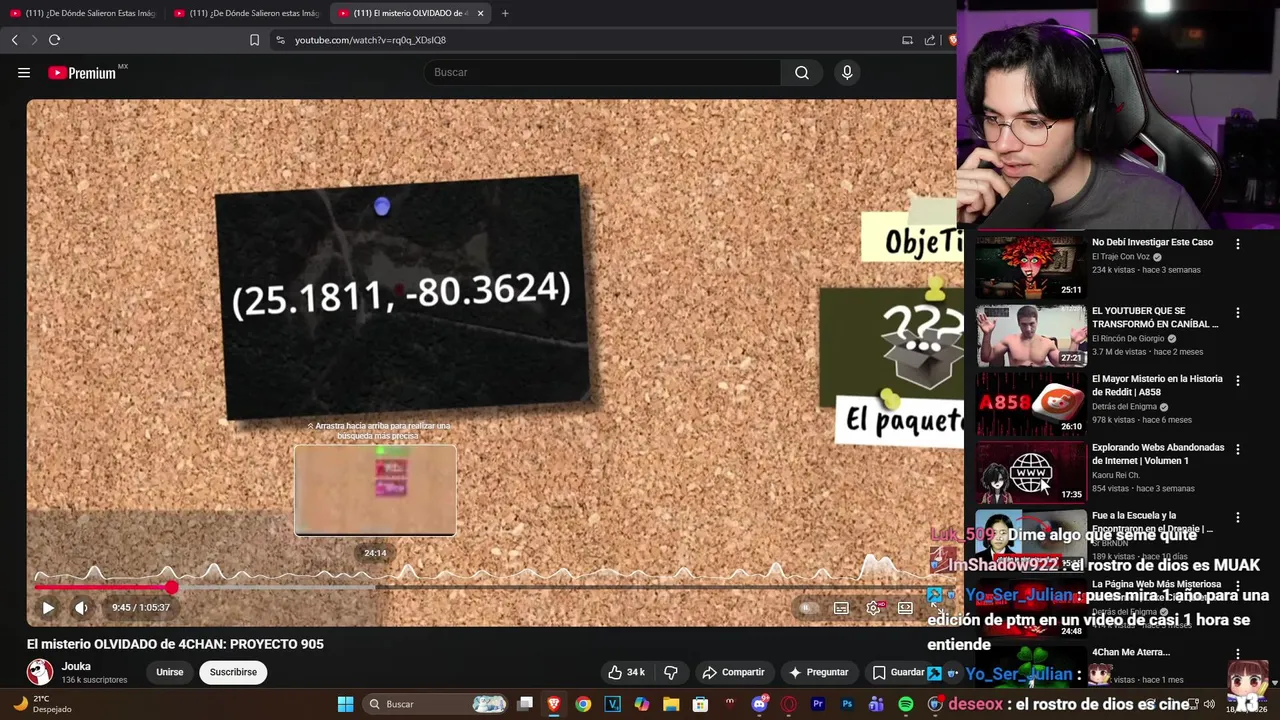Go back with browser back arrow
Image resolution: width=1280 pixels, height=720 pixels.
click(15, 40)
